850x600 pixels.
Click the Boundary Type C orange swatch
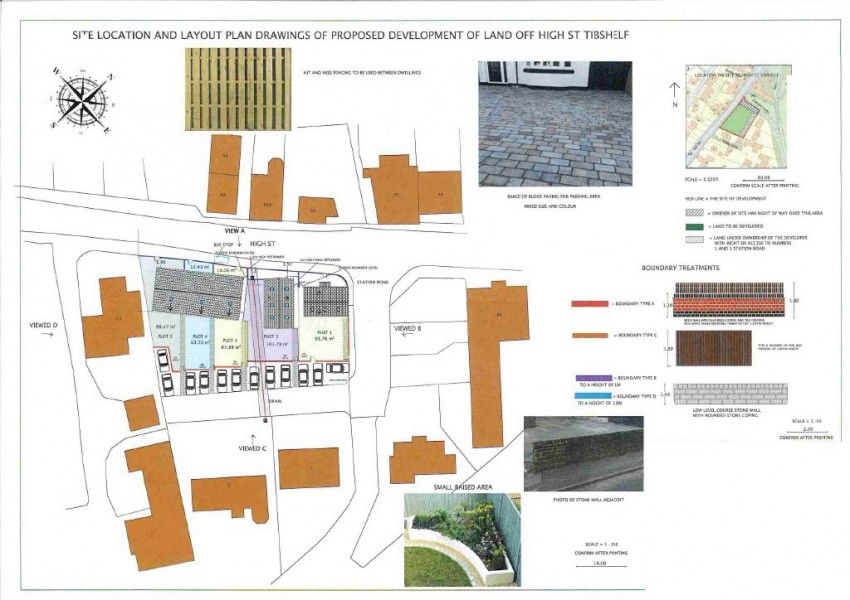pyautogui.click(x=590, y=335)
